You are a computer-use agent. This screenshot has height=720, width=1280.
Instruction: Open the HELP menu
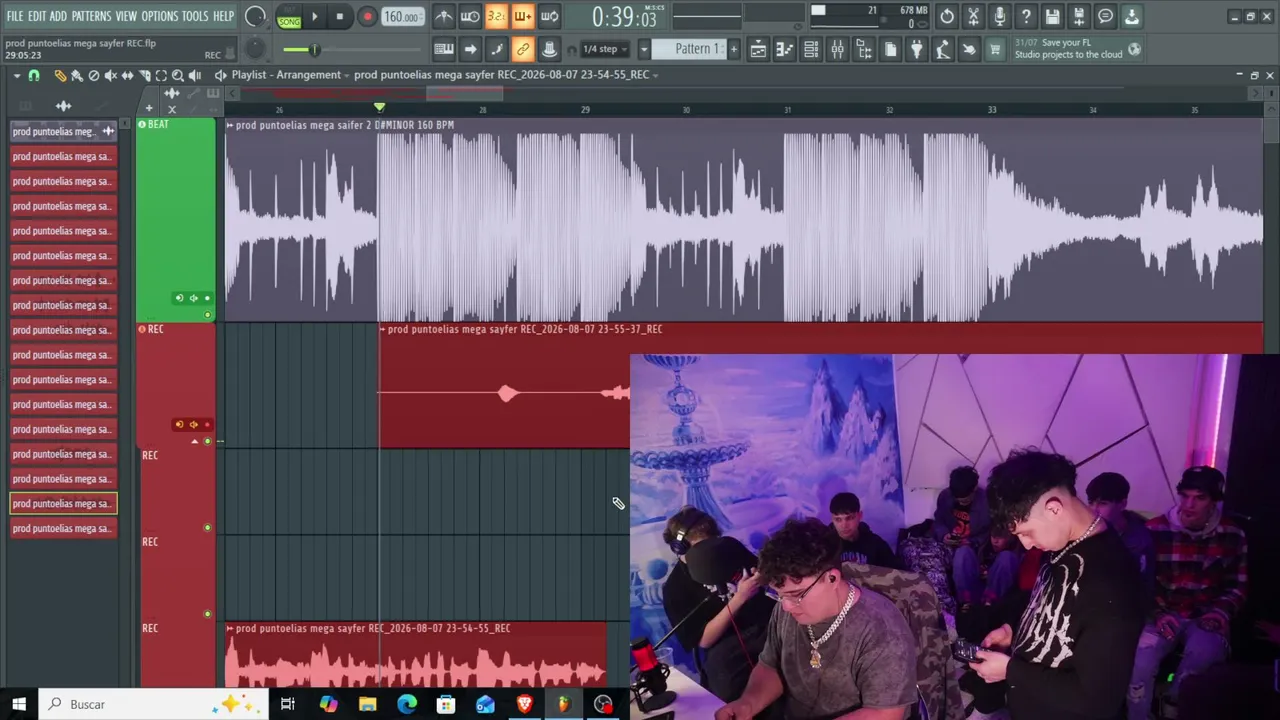(223, 16)
